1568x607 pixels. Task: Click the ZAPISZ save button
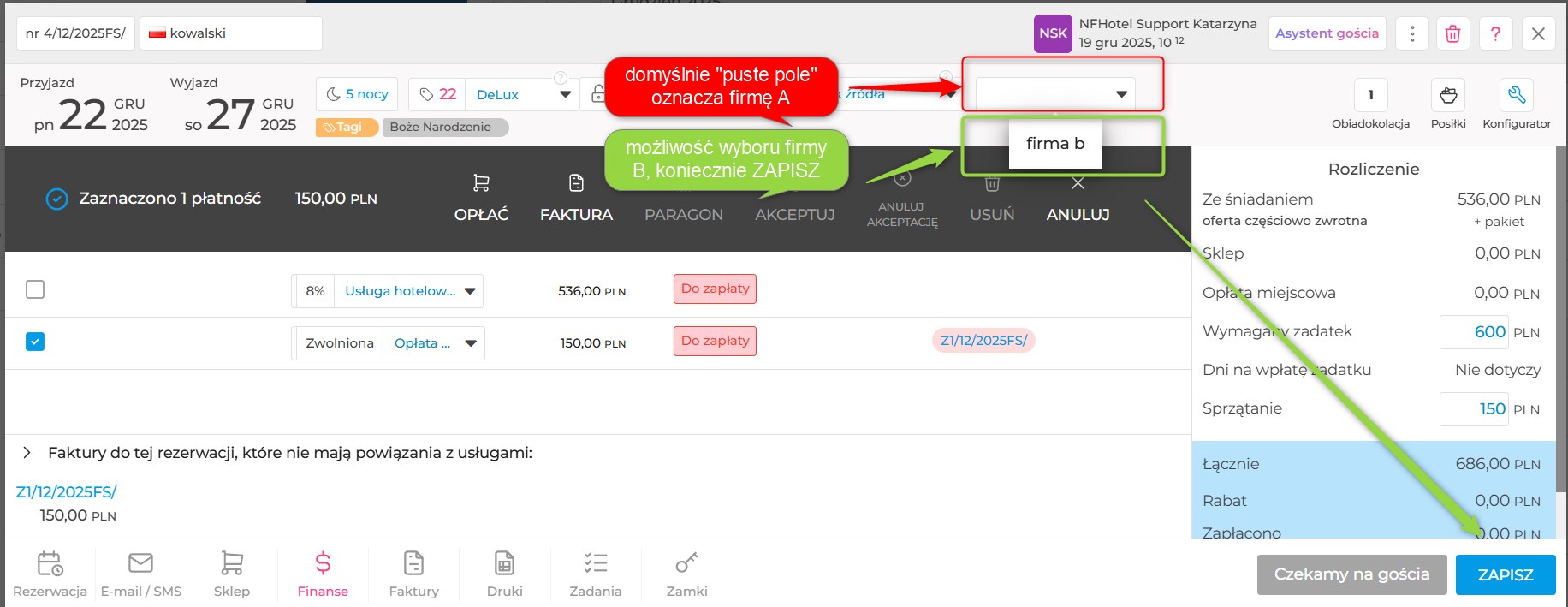(x=1506, y=574)
